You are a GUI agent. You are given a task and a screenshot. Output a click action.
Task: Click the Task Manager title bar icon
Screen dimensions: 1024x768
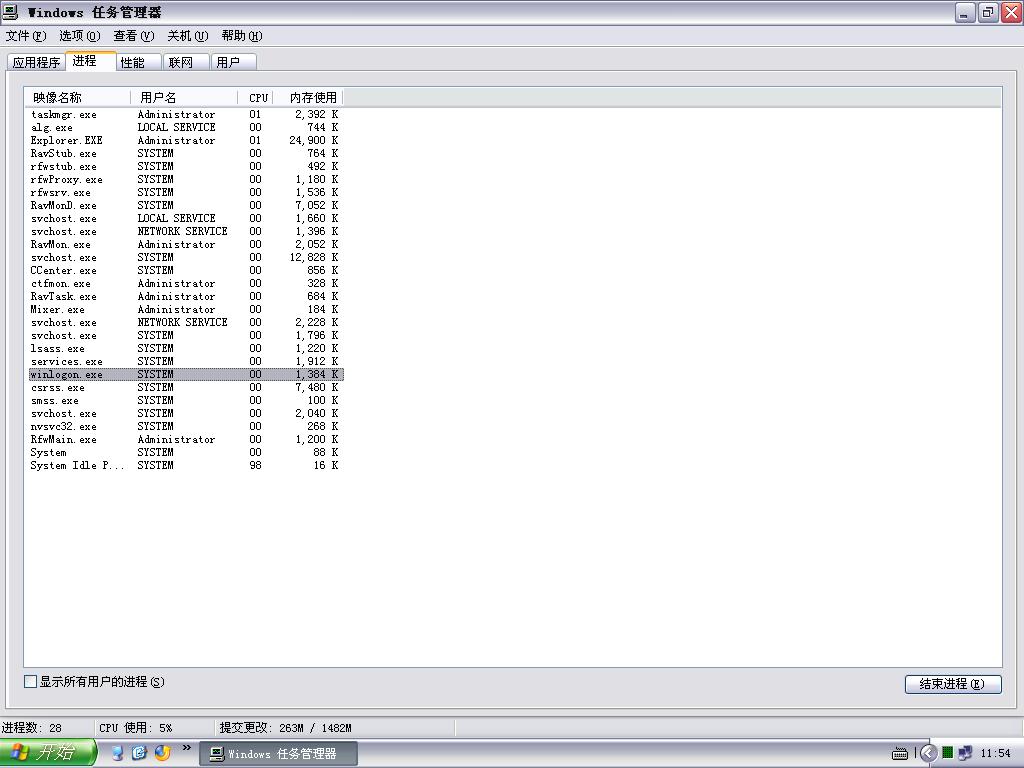[x=10, y=12]
